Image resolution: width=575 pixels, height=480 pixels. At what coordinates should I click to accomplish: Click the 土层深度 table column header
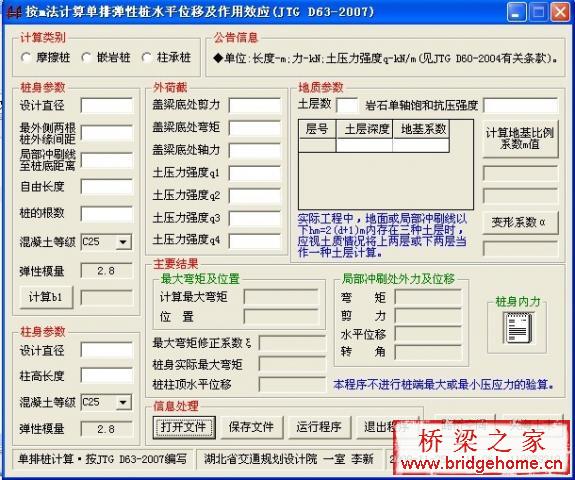(x=365, y=129)
